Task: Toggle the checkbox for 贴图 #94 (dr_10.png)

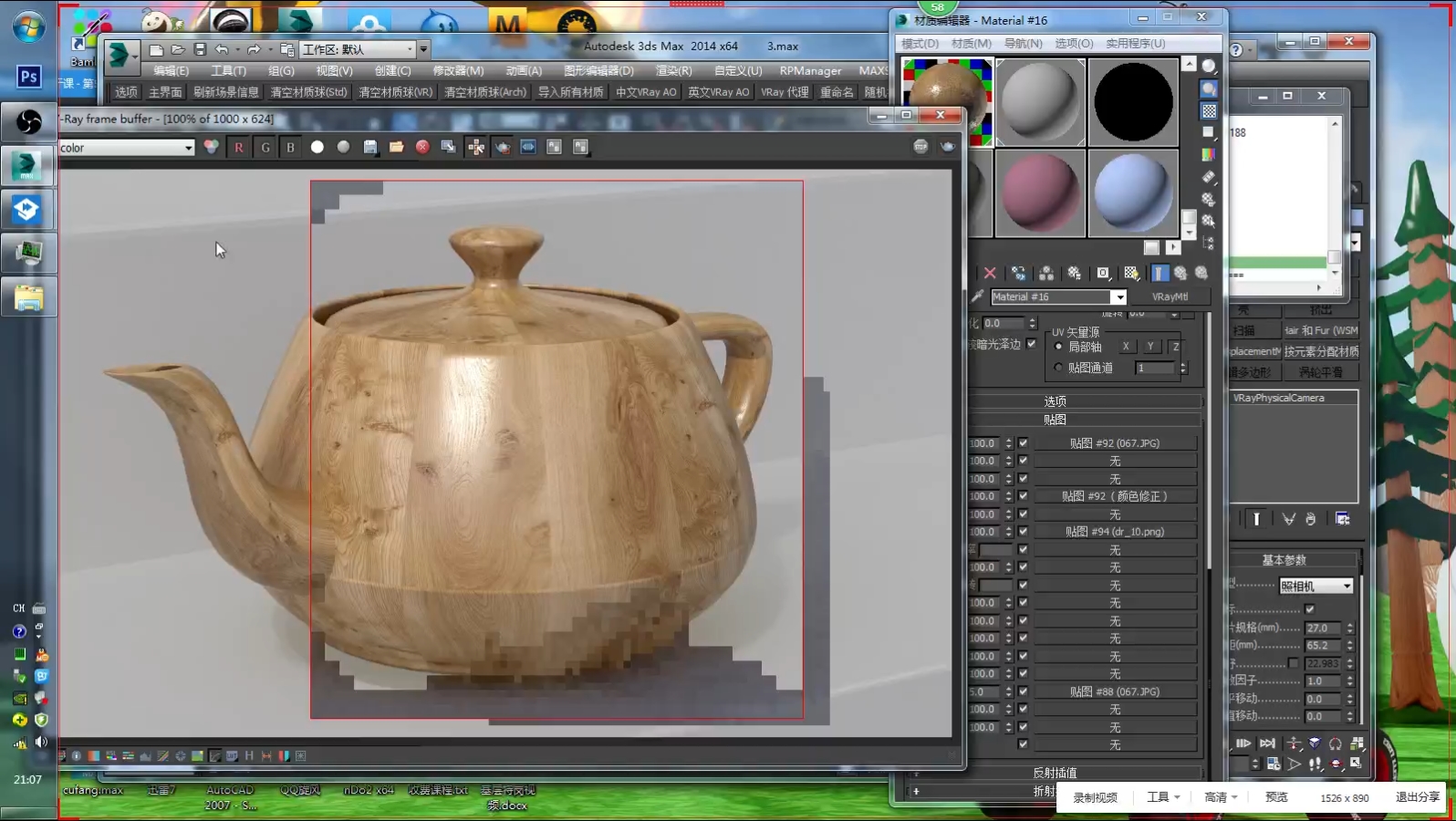Action: pyautogui.click(x=1023, y=531)
